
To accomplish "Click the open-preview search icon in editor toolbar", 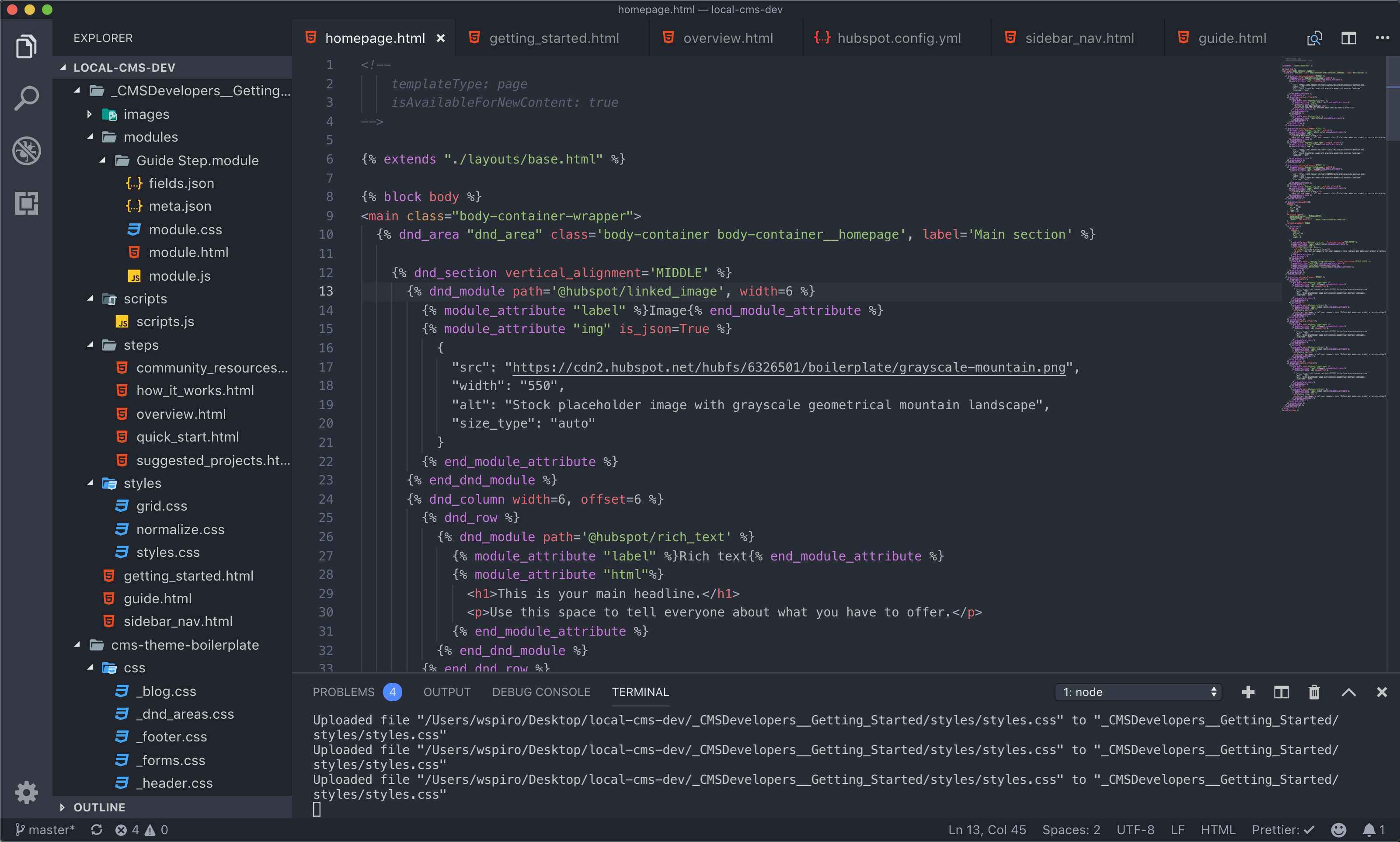I will click(x=1314, y=38).
